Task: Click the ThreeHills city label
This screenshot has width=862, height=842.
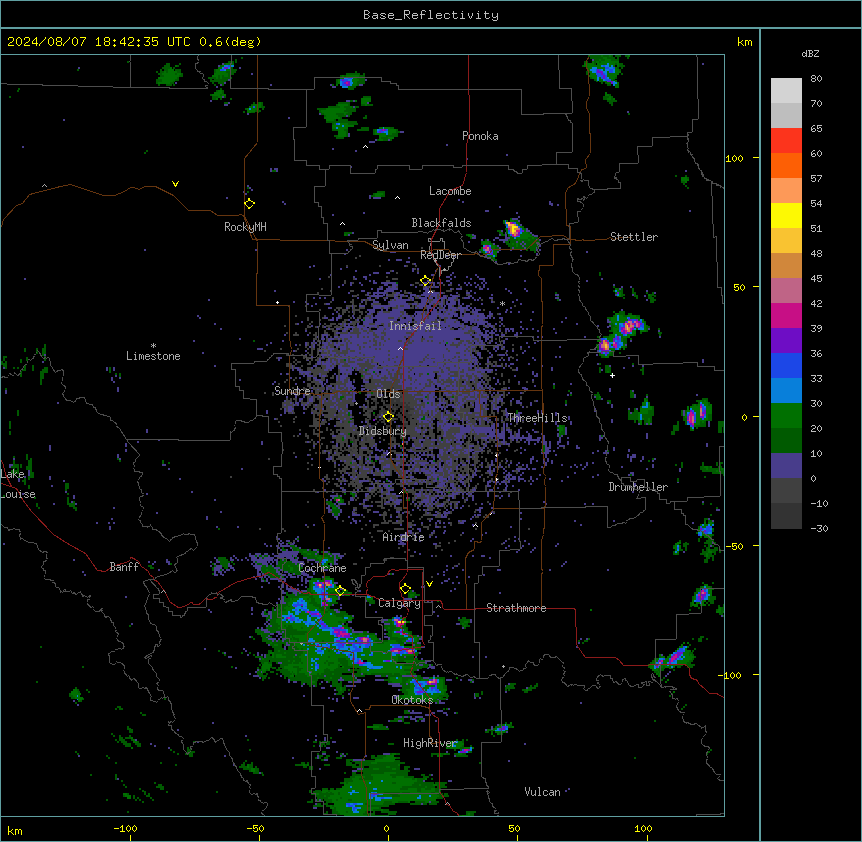Action: (537, 418)
